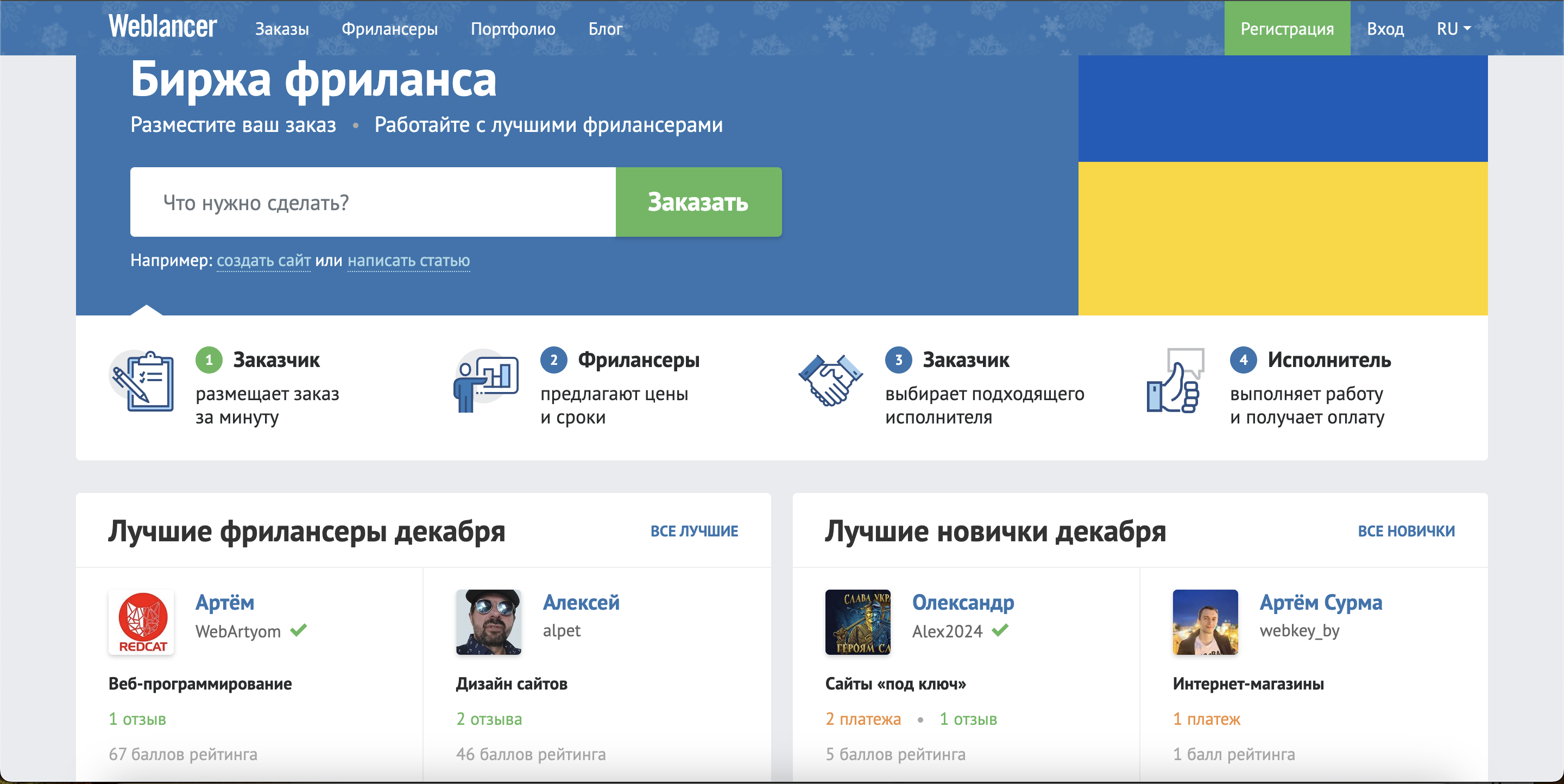Viewport: 1564px width, 784px height.
Task: Open Алексей's sunglasses profile photo
Action: tap(488, 622)
